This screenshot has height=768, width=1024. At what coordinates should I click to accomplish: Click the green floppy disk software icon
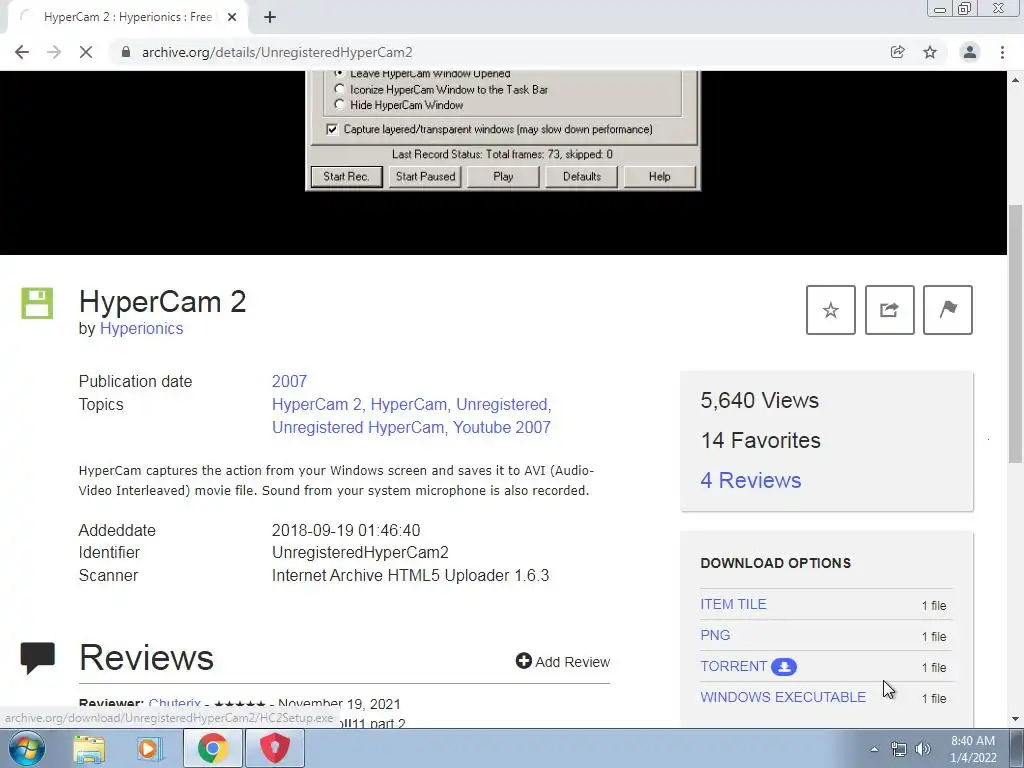click(37, 303)
